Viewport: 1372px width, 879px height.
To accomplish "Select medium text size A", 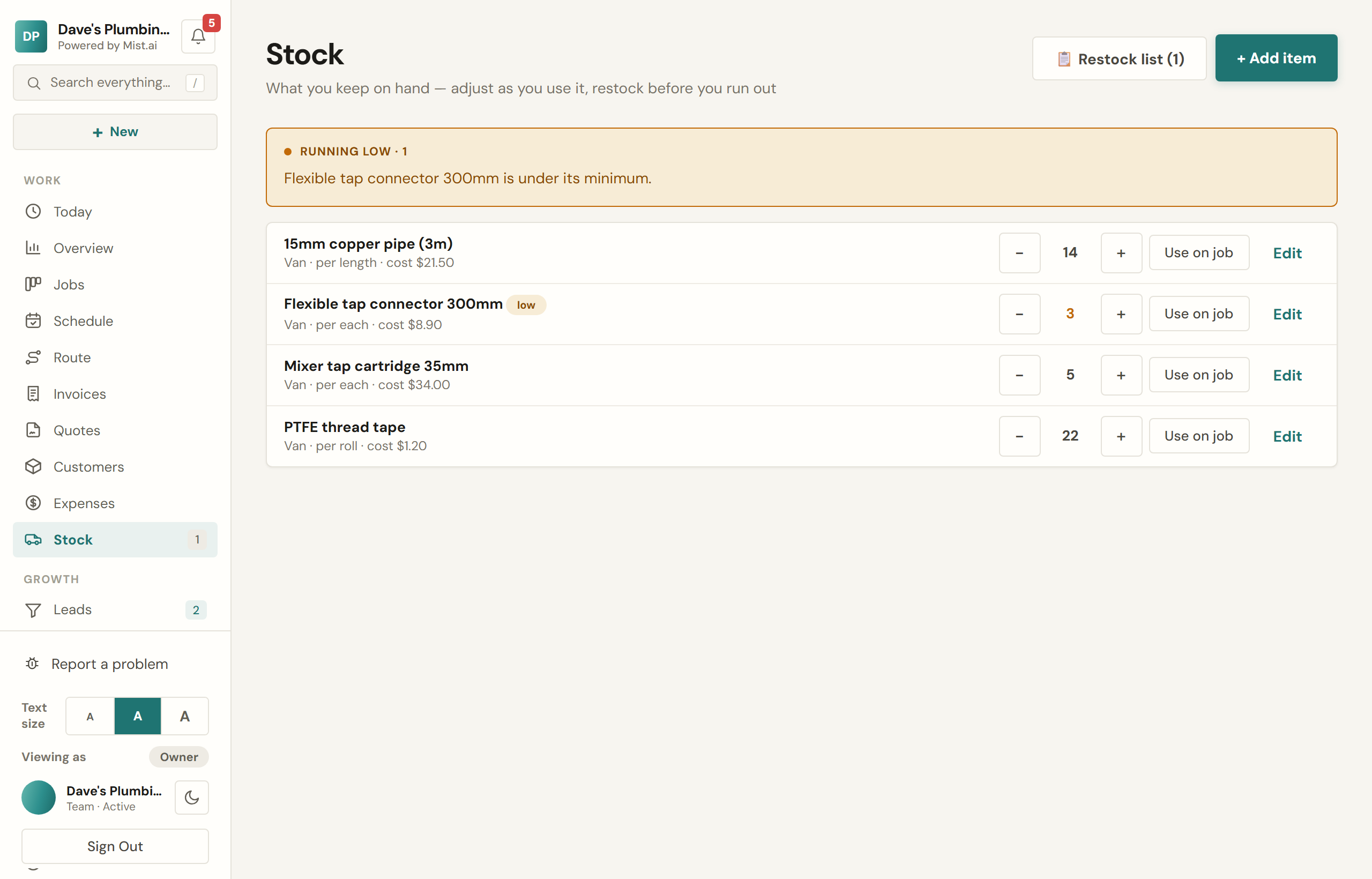I will [138, 716].
